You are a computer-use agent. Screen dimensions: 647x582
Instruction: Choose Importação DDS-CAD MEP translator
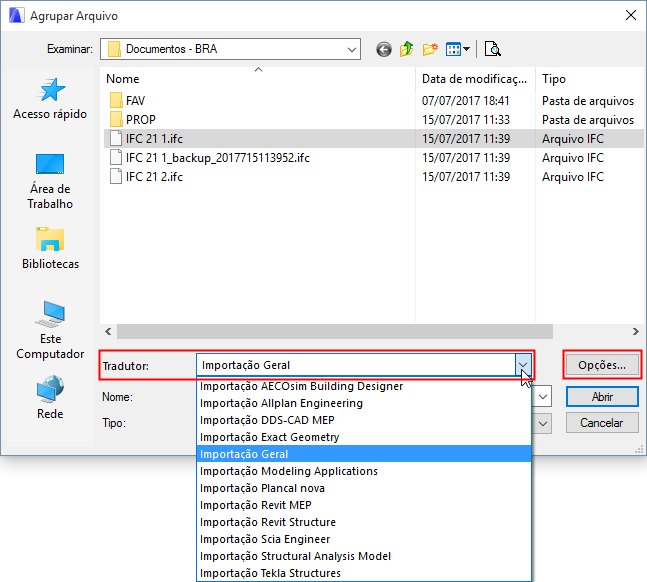364,420
